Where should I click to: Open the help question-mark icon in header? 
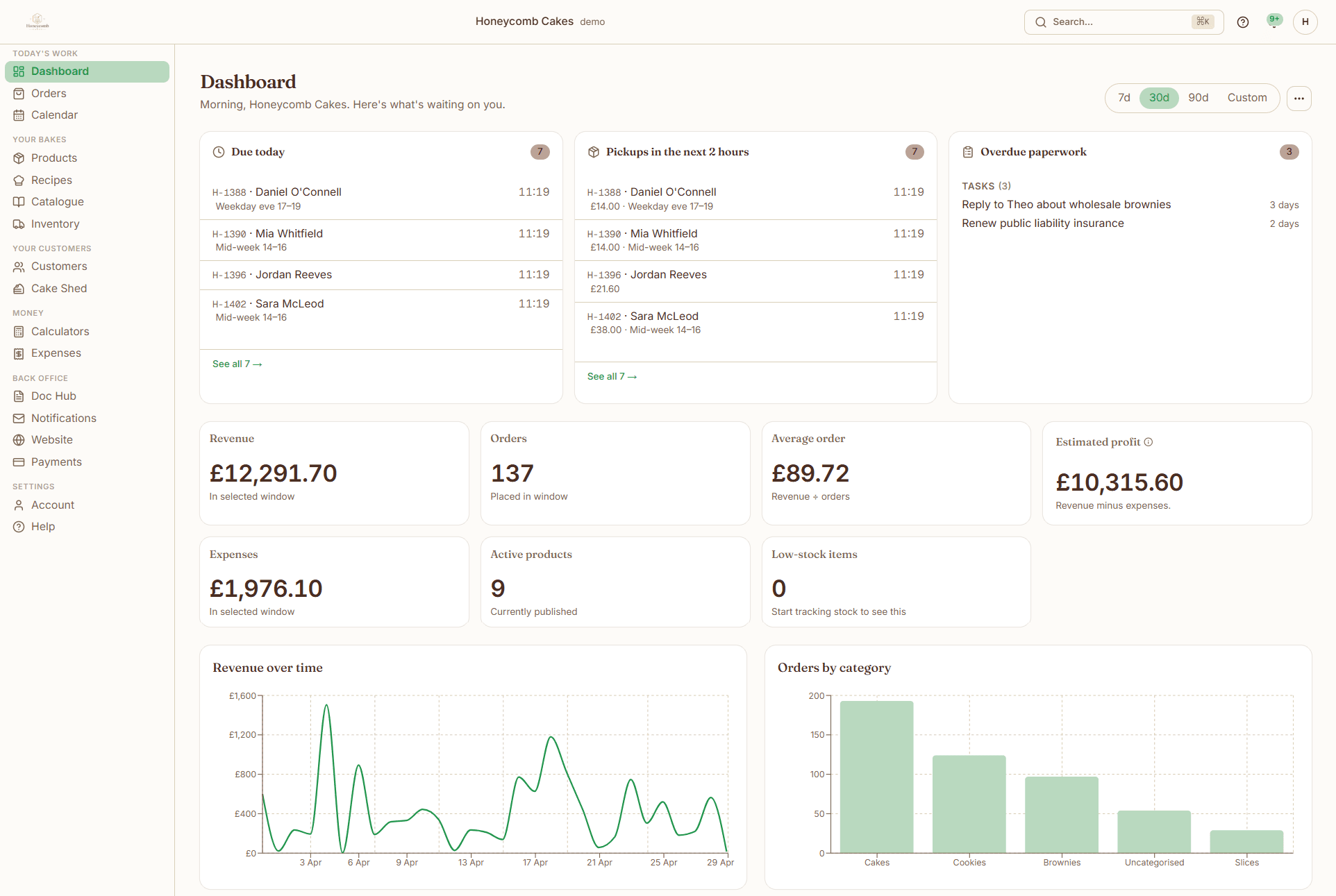(1243, 22)
